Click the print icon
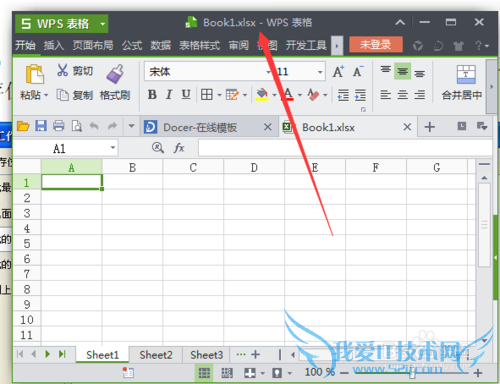500x384 pixels. click(x=59, y=126)
